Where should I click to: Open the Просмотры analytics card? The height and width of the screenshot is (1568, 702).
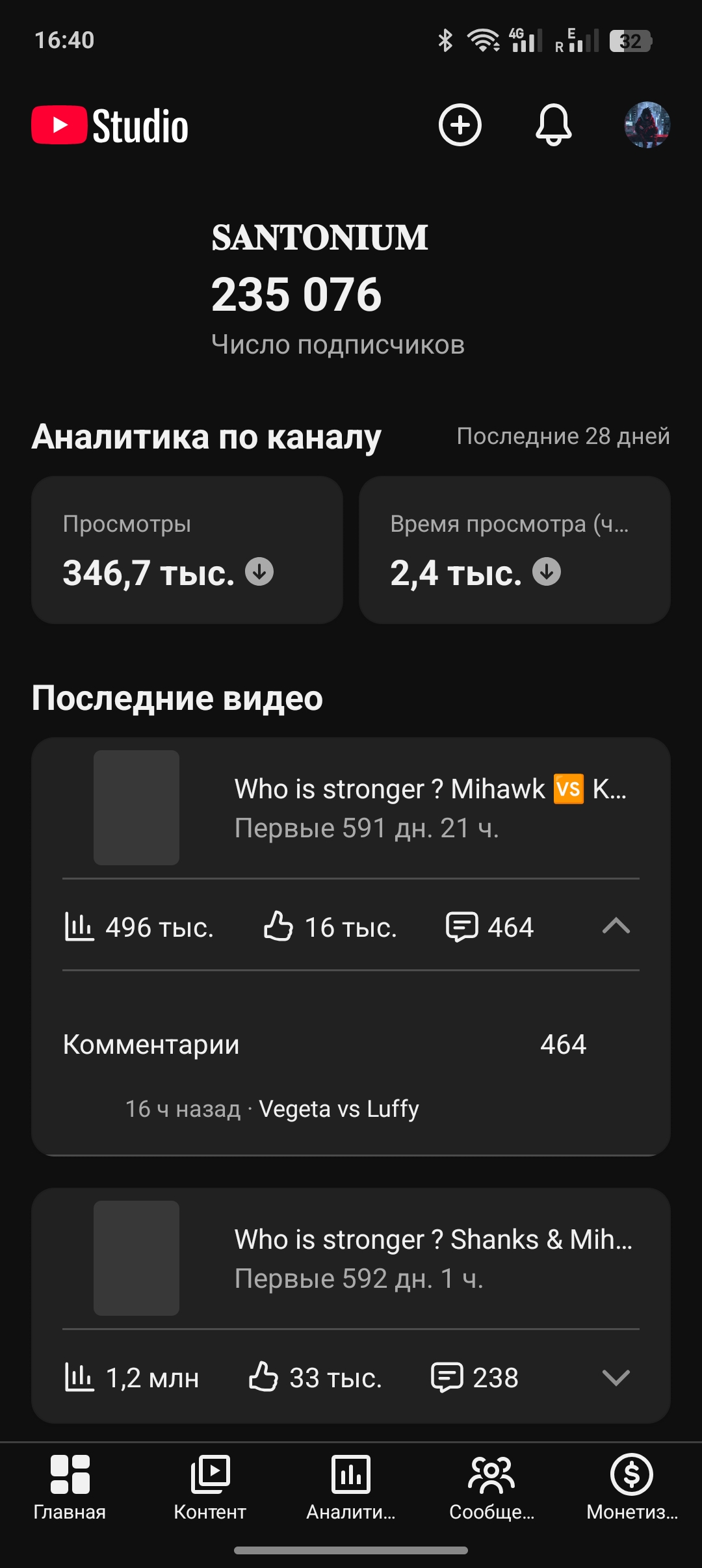(x=187, y=550)
